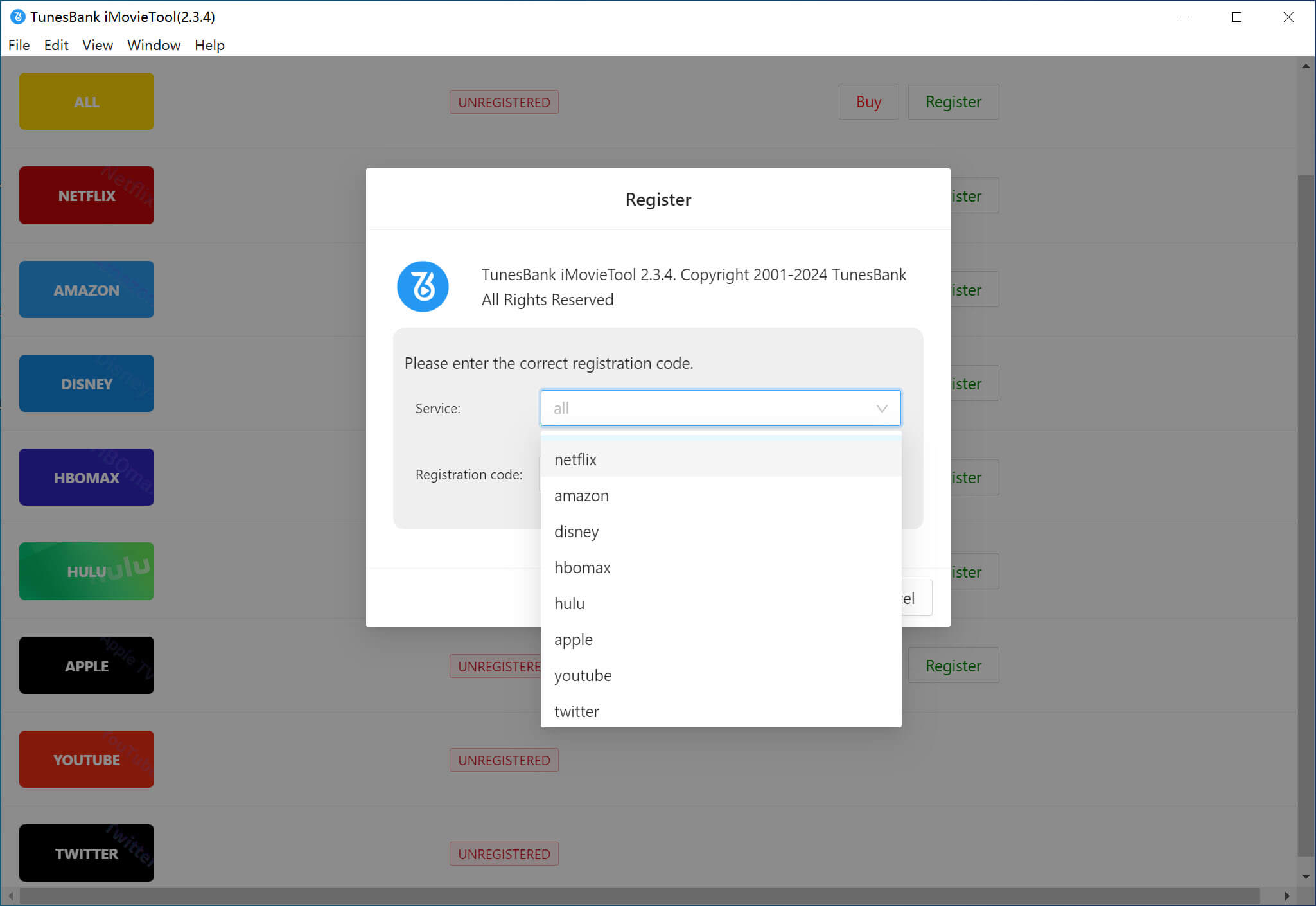Click 'Please enter the correct registration code' text

point(548,363)
